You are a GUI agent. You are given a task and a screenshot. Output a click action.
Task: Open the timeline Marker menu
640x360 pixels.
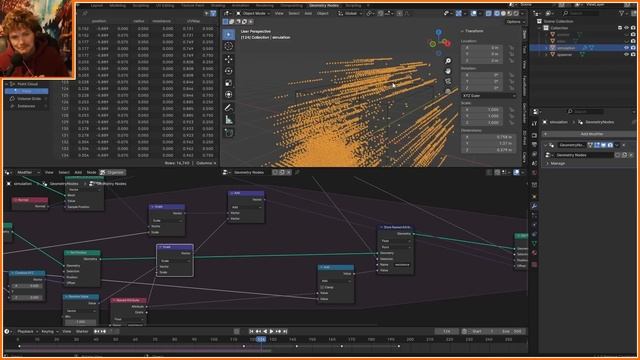tap(82, 331)
